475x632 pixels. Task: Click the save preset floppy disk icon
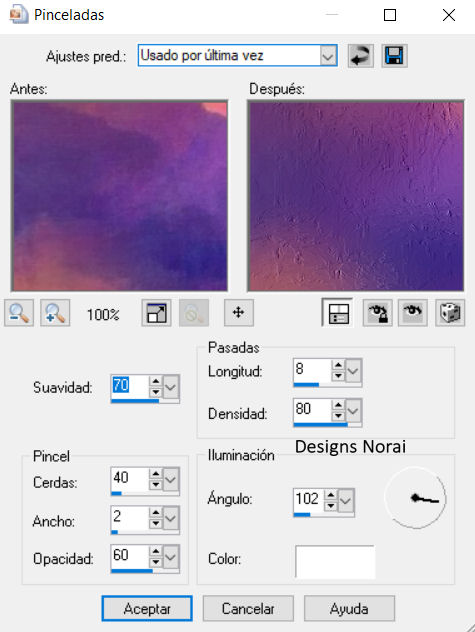(x=394, y=56)
